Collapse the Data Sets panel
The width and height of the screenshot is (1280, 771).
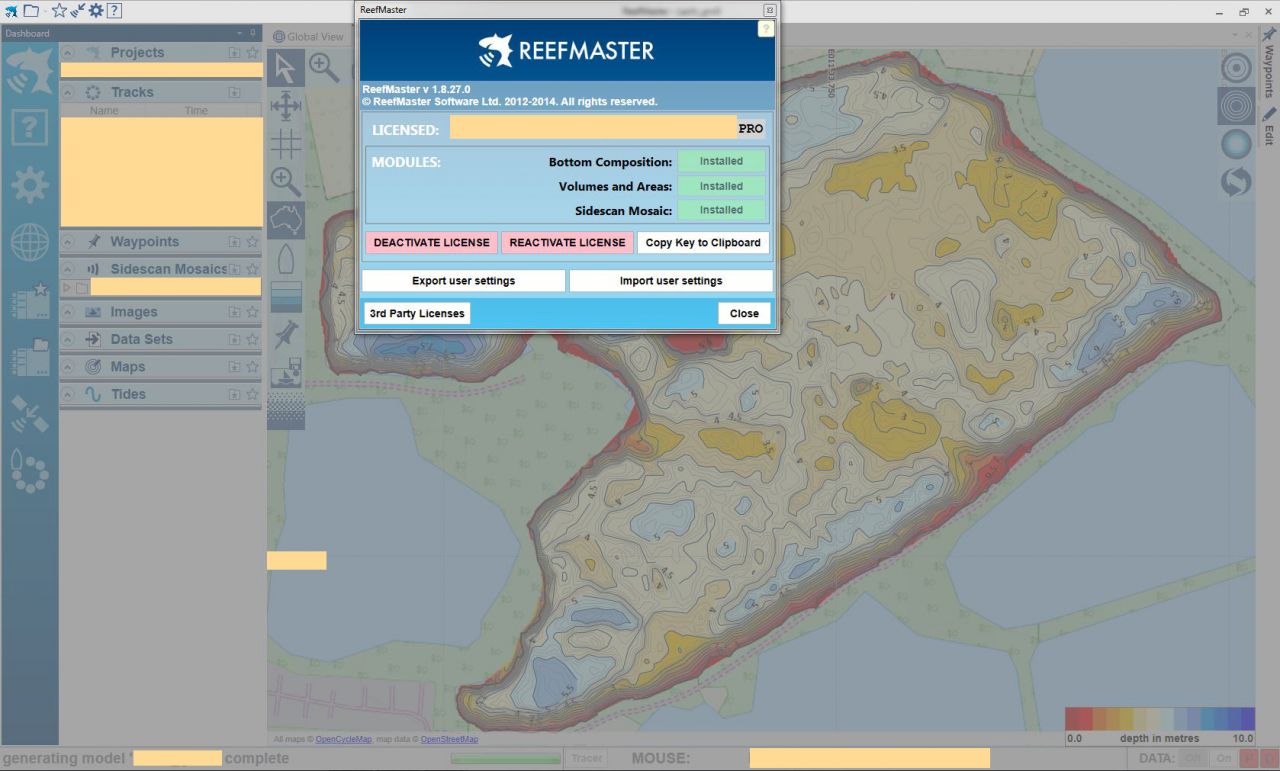68,339
